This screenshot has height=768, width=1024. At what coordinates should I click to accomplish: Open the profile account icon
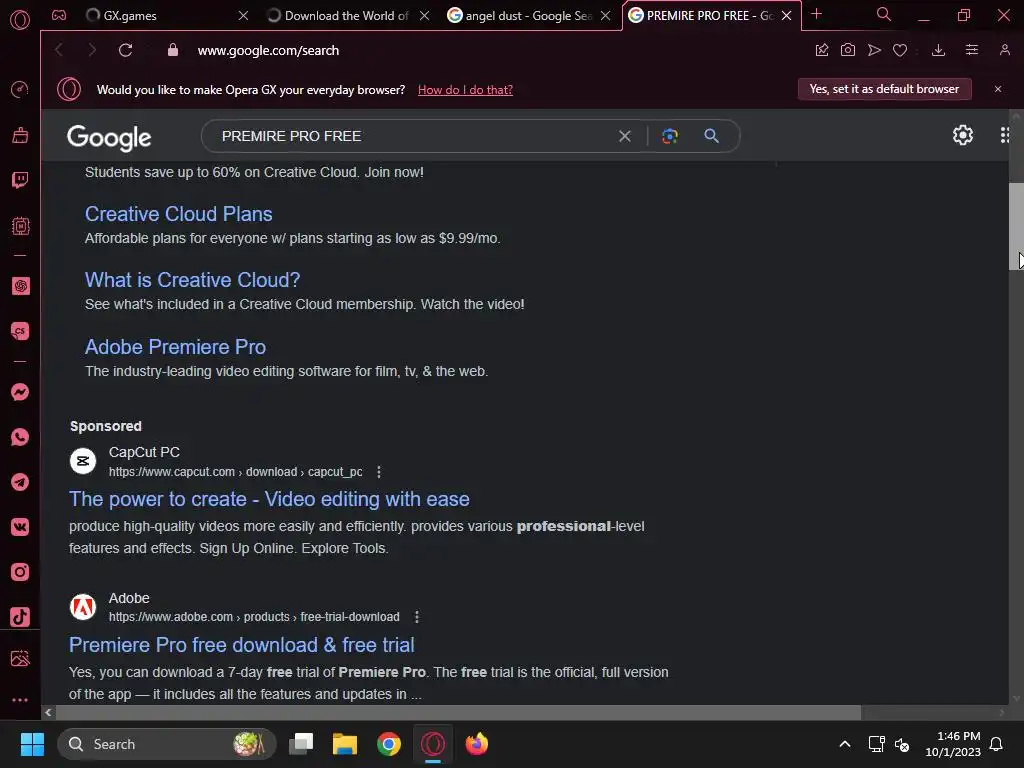[x=1004, y=50]
